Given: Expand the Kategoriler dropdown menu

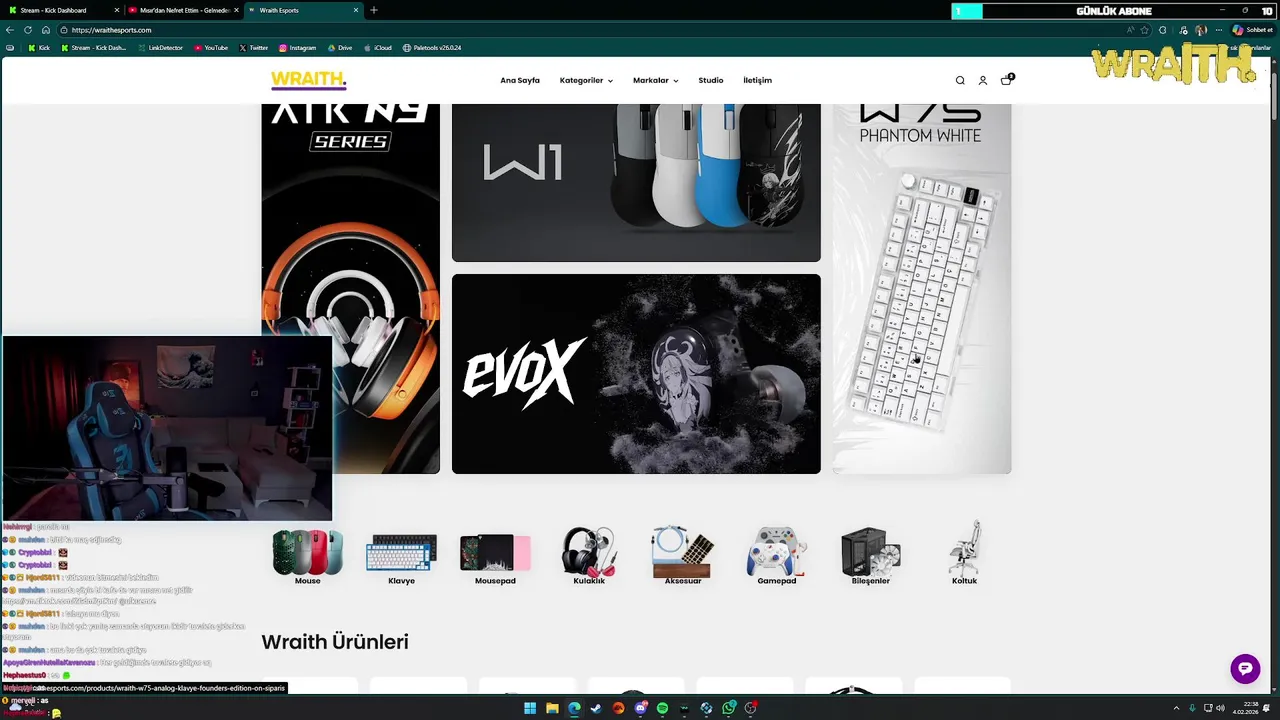Looking at the screenshot, I should (586, 80).
